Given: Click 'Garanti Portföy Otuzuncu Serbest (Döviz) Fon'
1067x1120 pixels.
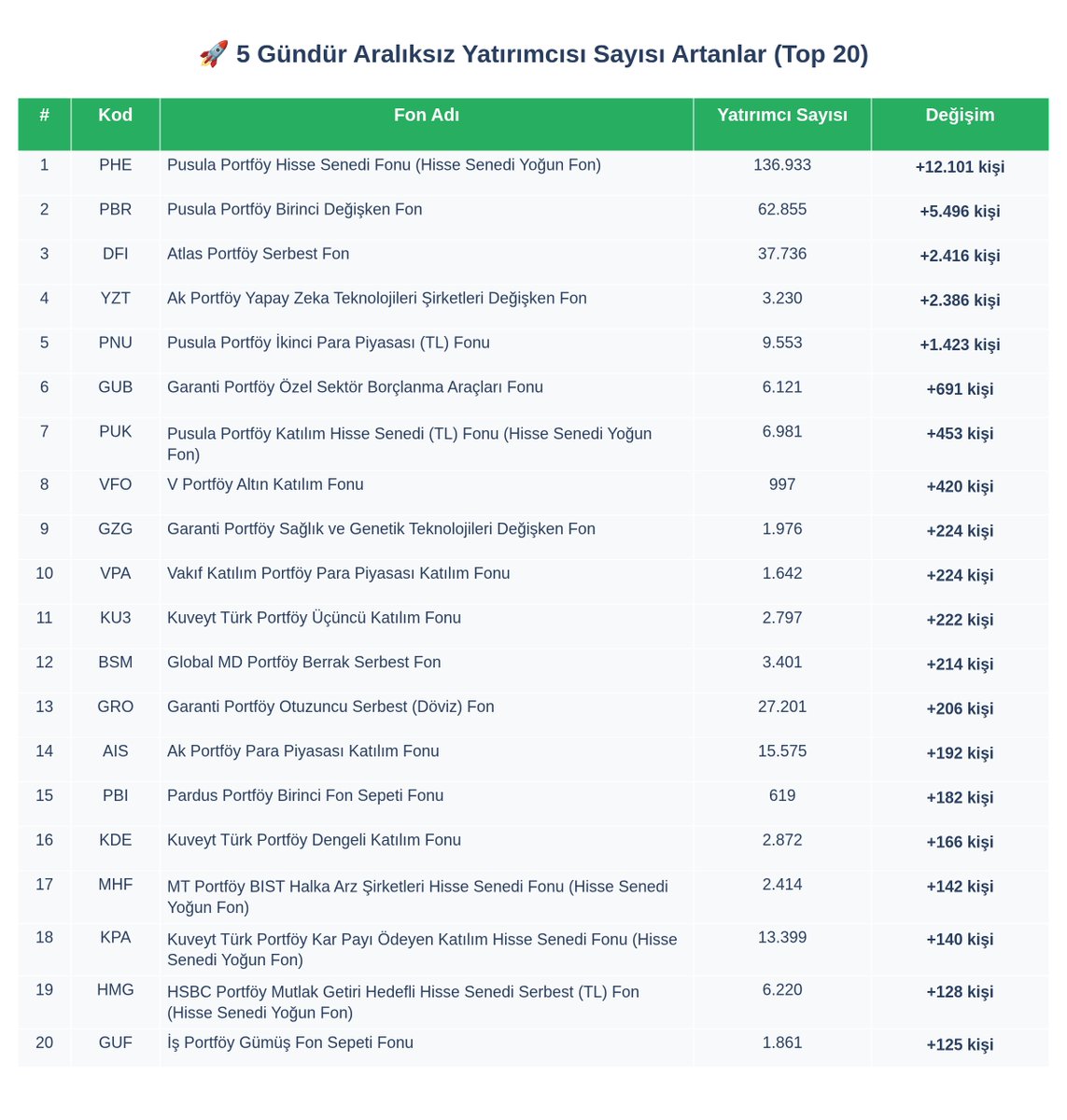Looking at the screenshot, I should click(x=330, y=707).
